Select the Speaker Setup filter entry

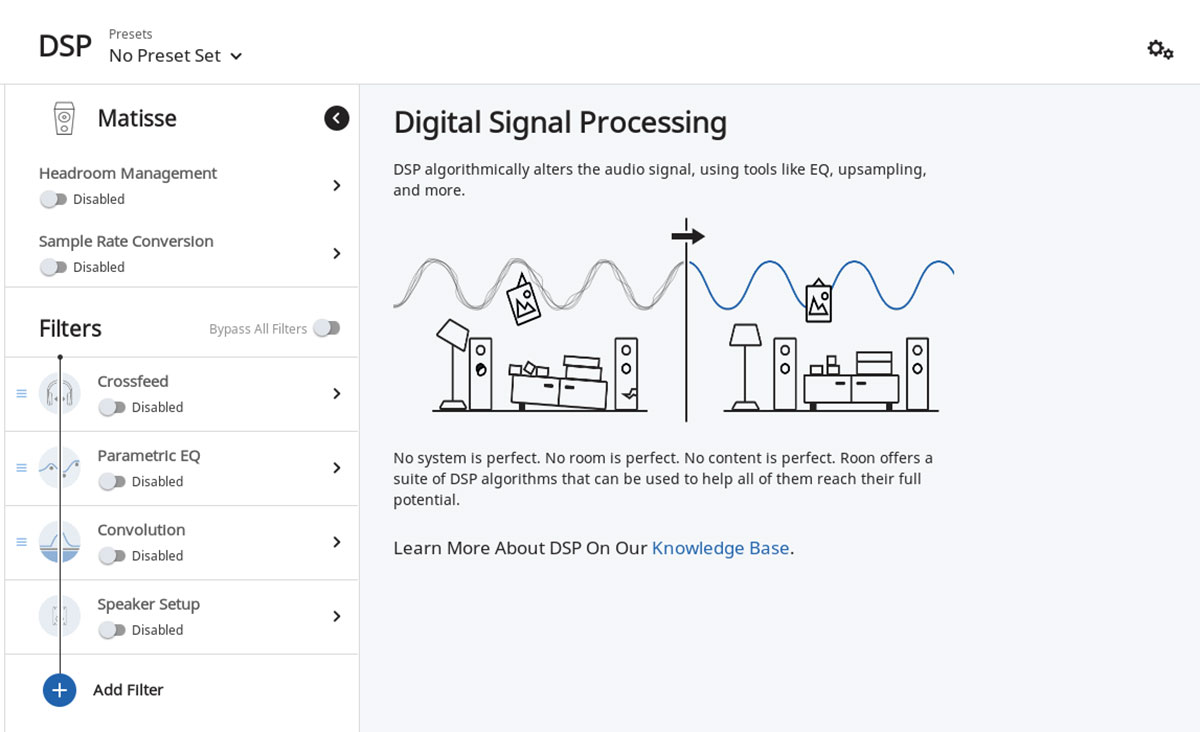pos(148,604)
